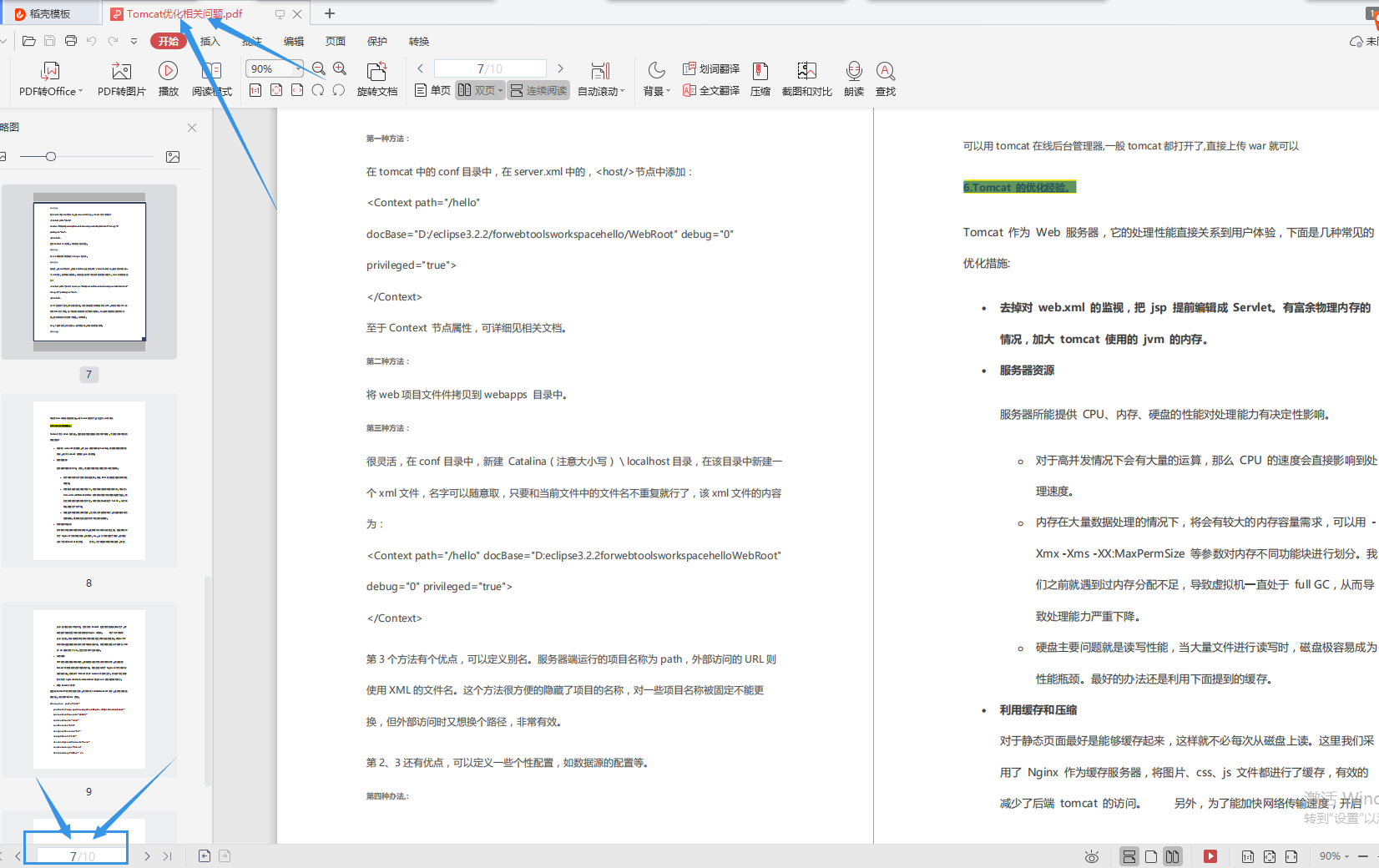Screen dimensions: 1379x868
Task: Select 单页 single page layout
Action: (x=432, y=90)
